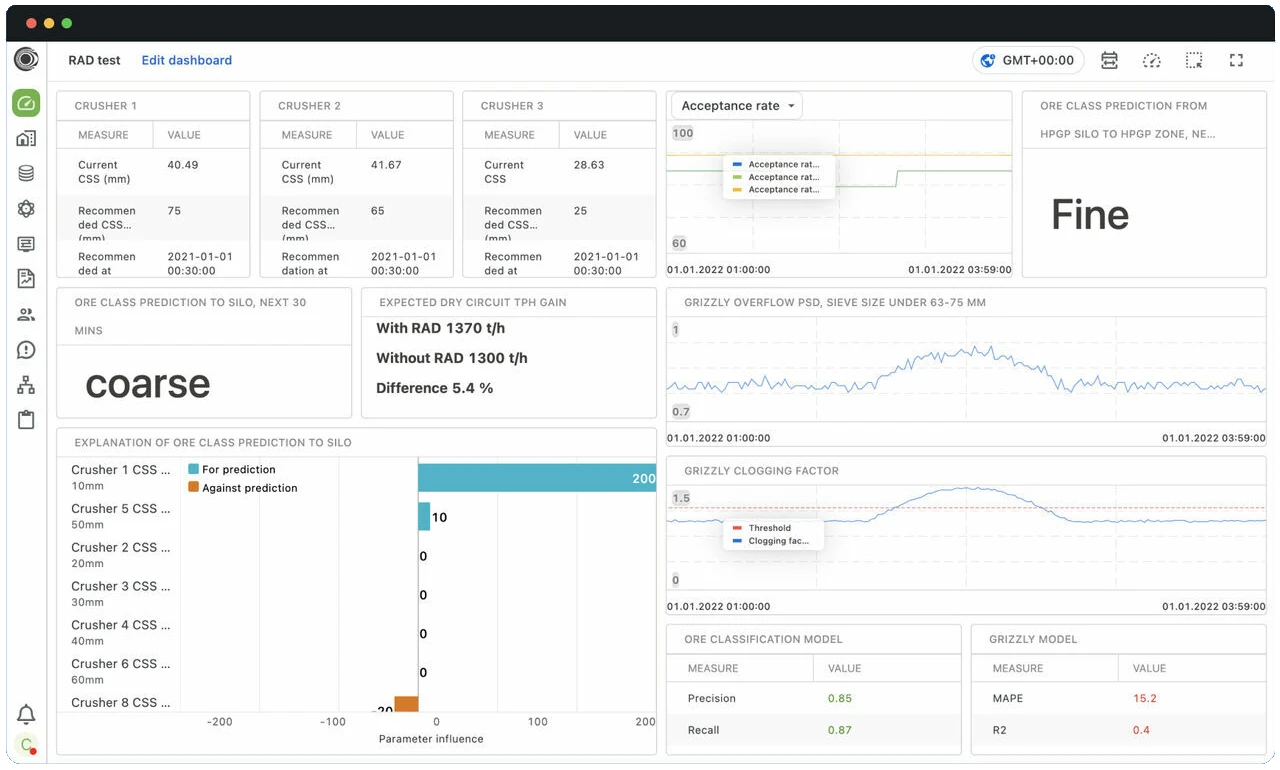Open the notifications bell icon
Image resolution: width=1280 pixels, height=770 pixels.
click(x=26, y=714)
